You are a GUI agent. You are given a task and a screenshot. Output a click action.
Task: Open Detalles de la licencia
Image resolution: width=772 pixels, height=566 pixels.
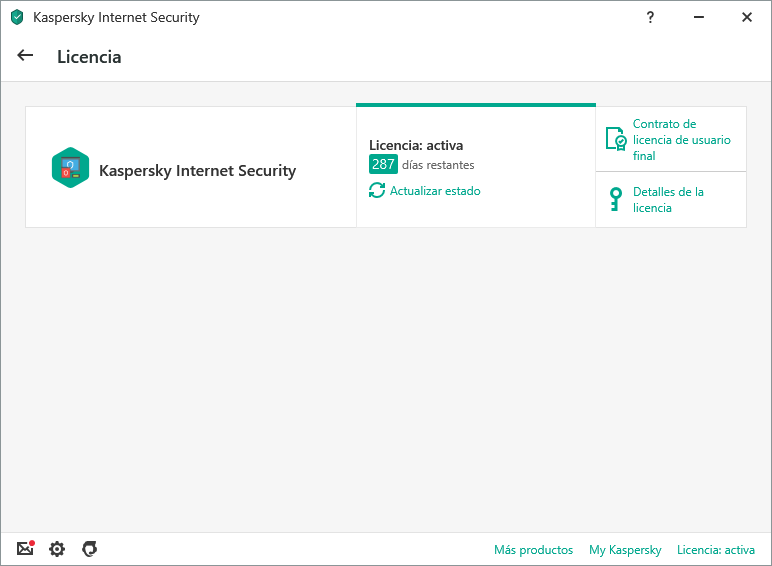coord(668,200)
